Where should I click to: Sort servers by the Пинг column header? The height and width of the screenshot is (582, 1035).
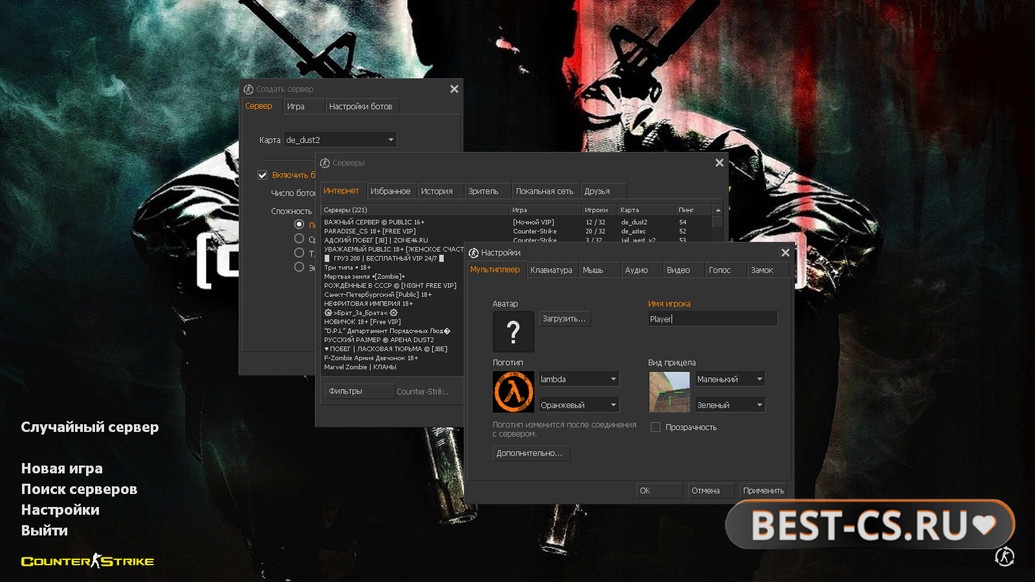(694, 210)
